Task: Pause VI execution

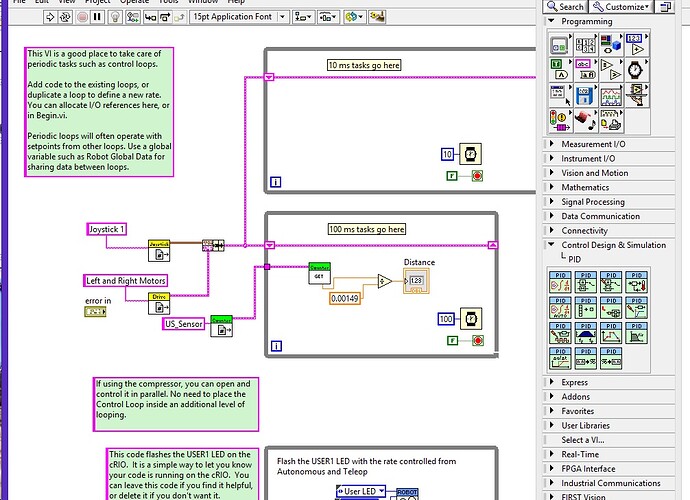Action: click(97, 17)
